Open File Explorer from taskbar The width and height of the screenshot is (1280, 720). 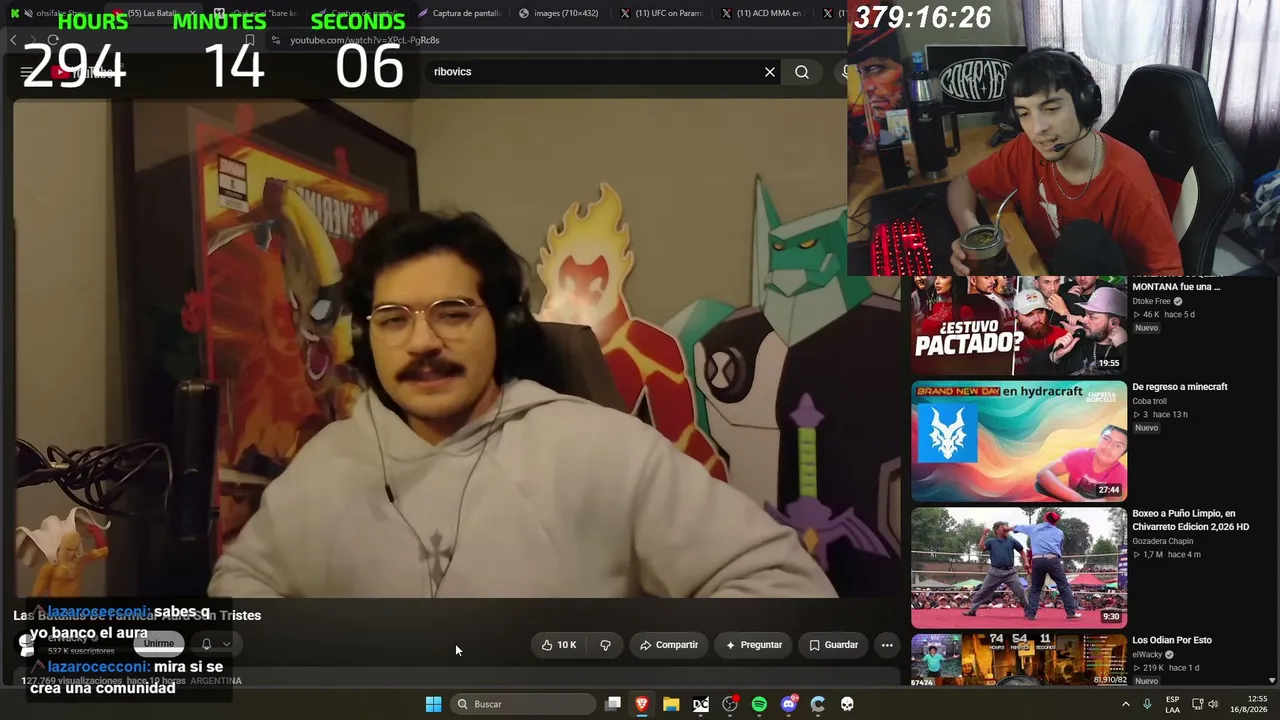[x=671, y=704]
